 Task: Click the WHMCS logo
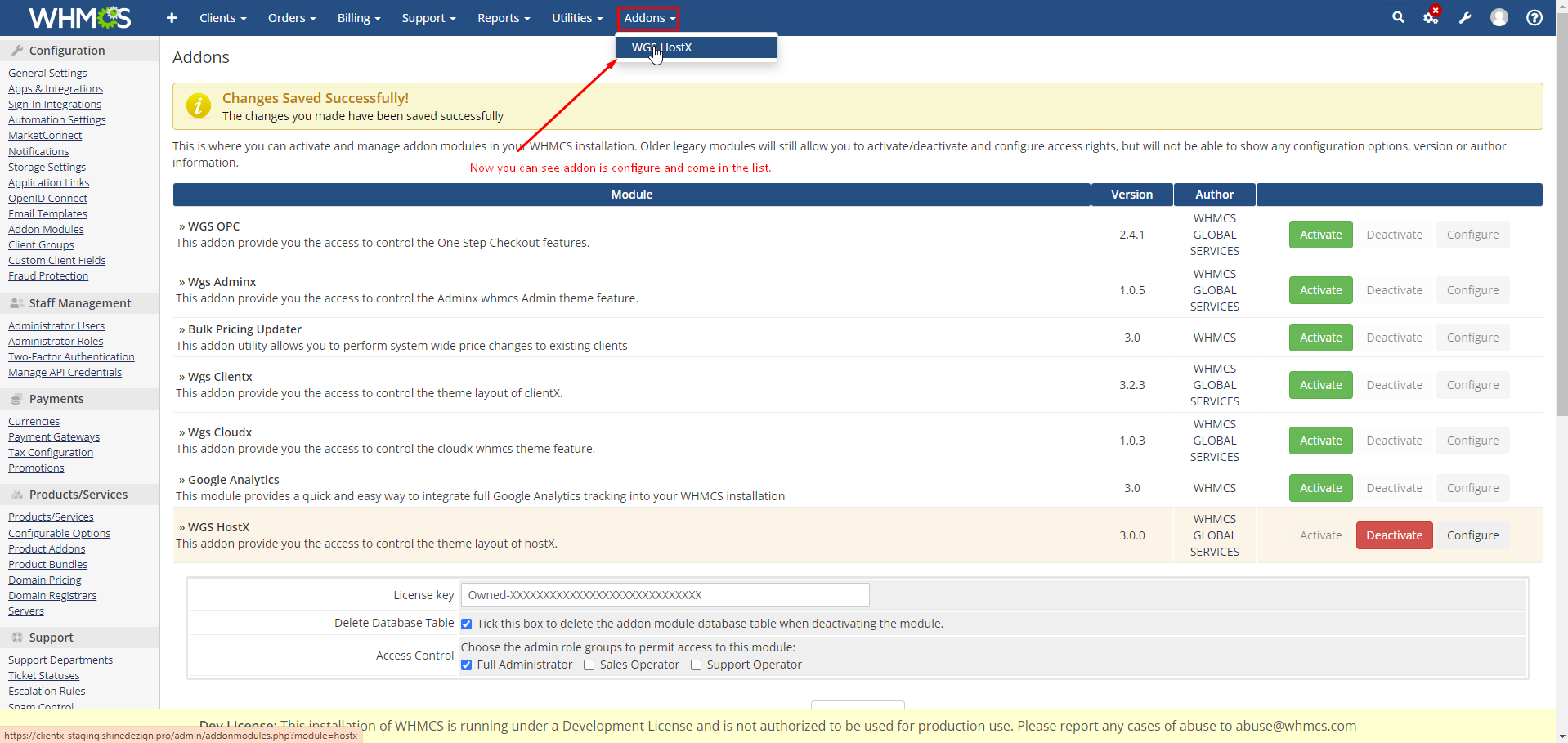click(x=79, y=18)
